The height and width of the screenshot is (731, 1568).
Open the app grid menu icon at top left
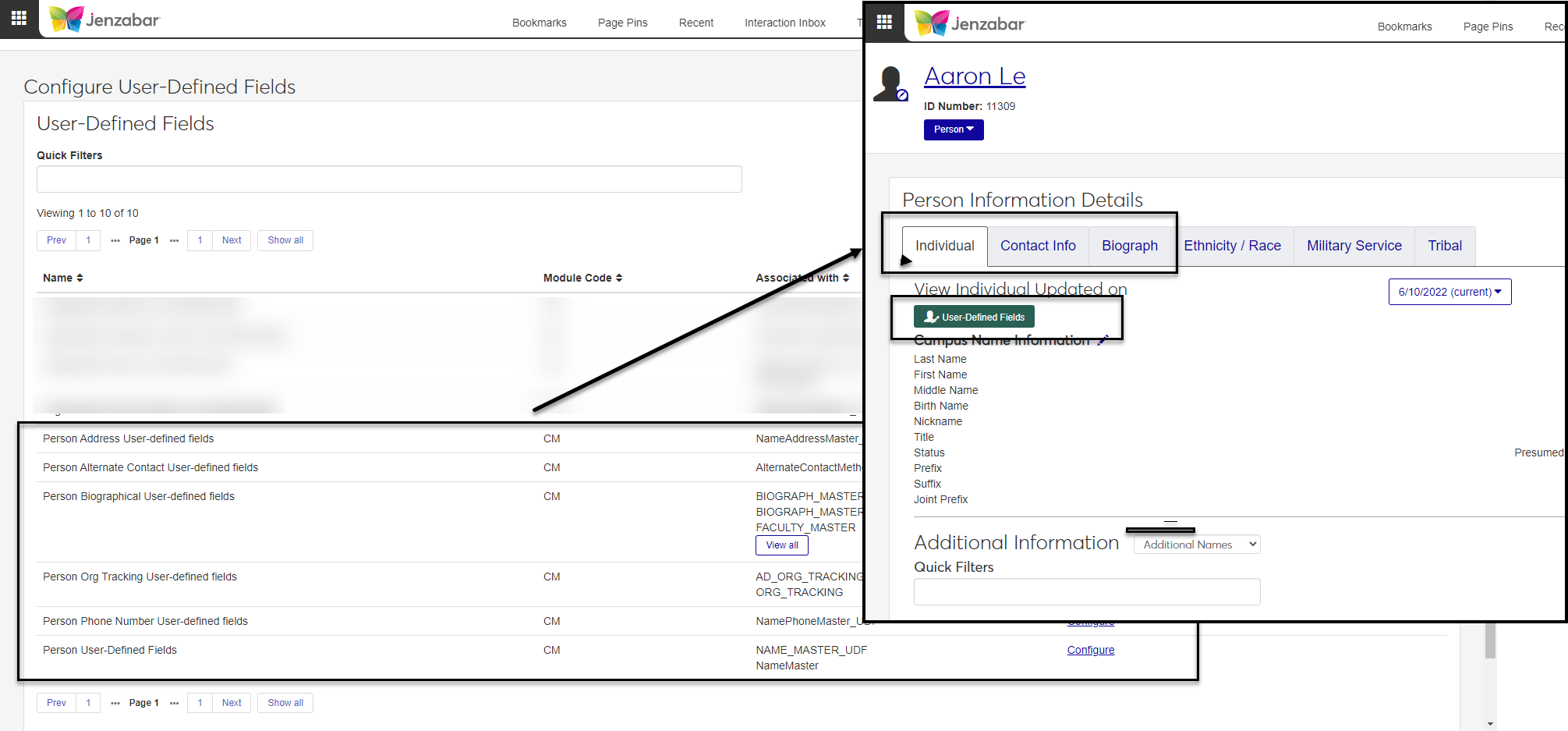pyautogui.click(x=19, y=18)
